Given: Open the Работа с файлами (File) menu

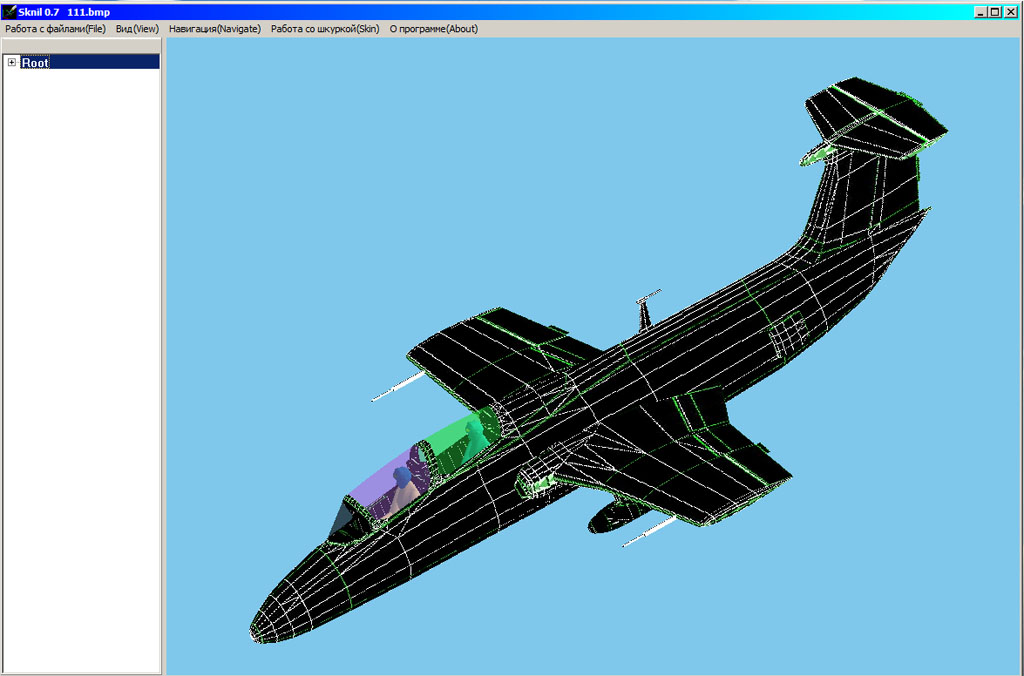Looking at the screenshot, I should 56,29.
